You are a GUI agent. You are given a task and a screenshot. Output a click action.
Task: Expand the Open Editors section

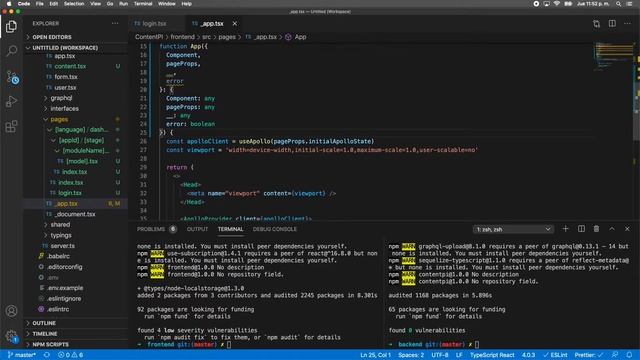(52, 37)
